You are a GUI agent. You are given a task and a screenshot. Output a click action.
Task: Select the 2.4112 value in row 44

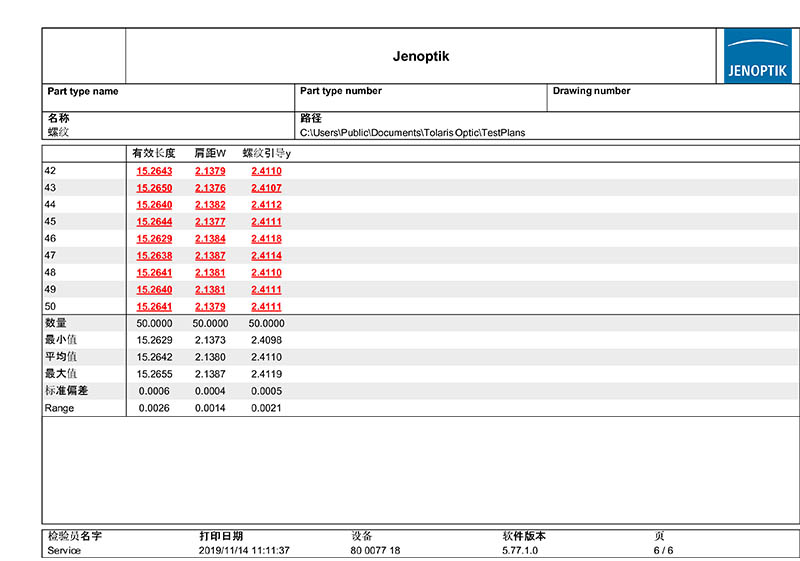click(266, 205)
